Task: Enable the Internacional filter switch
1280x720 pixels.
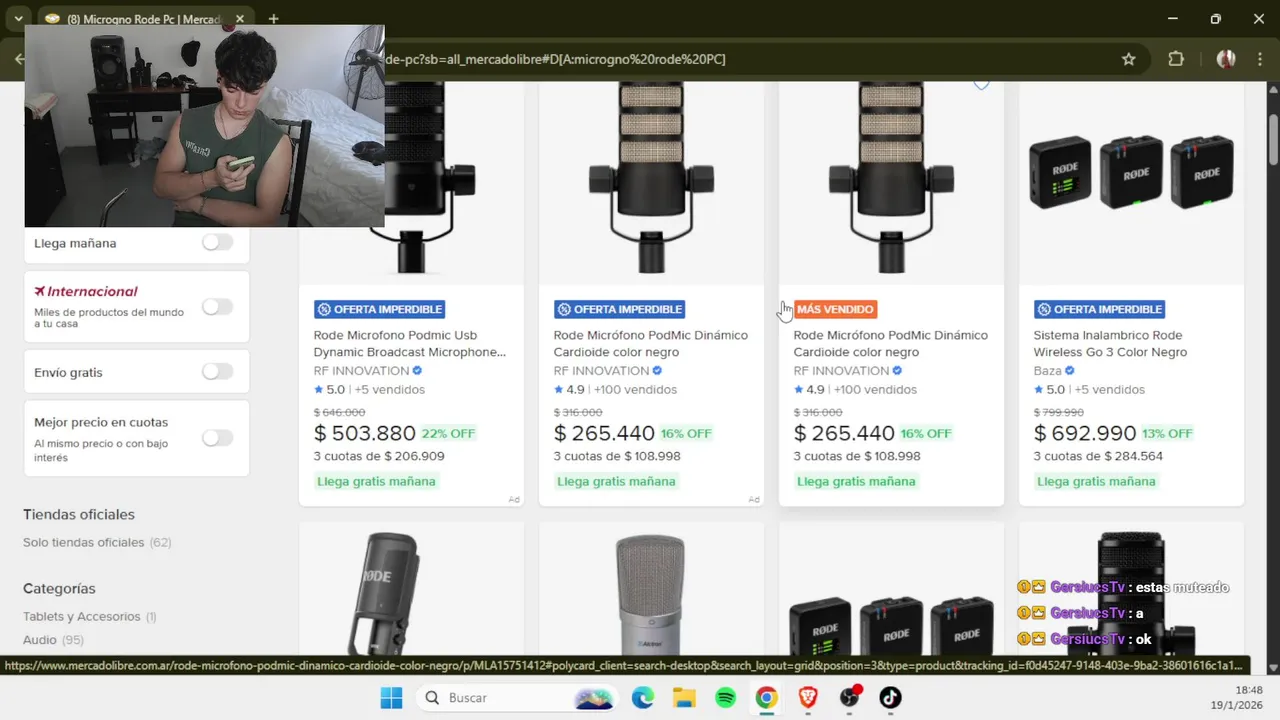Action: coord(217,307)
